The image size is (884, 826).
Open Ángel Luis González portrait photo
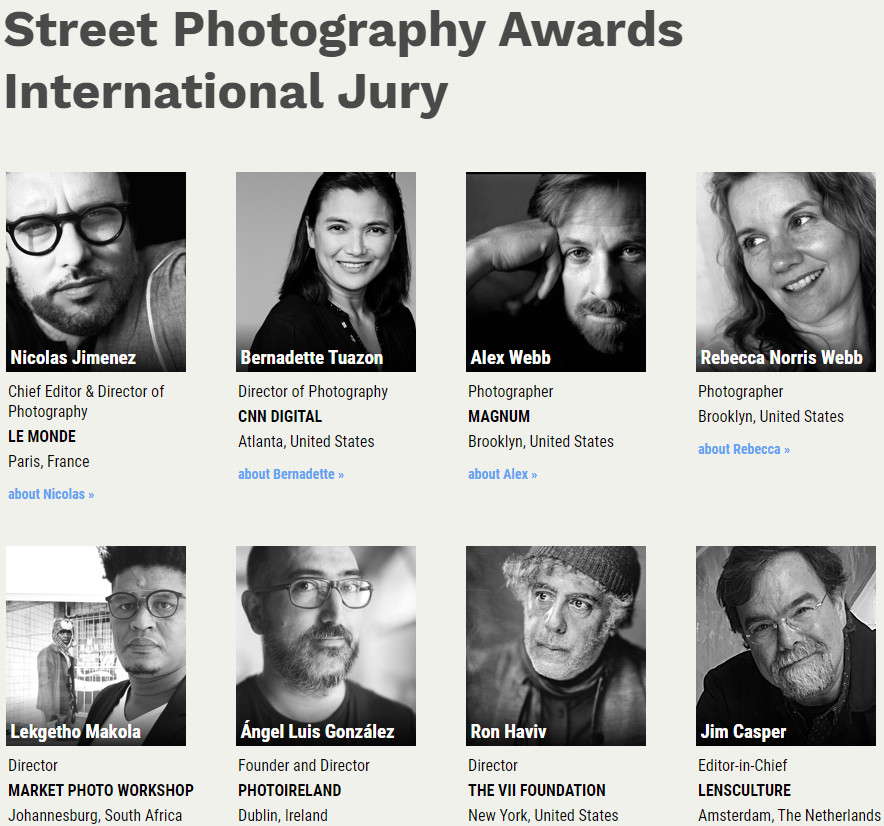pyautogui.click(x=326, y=646)
